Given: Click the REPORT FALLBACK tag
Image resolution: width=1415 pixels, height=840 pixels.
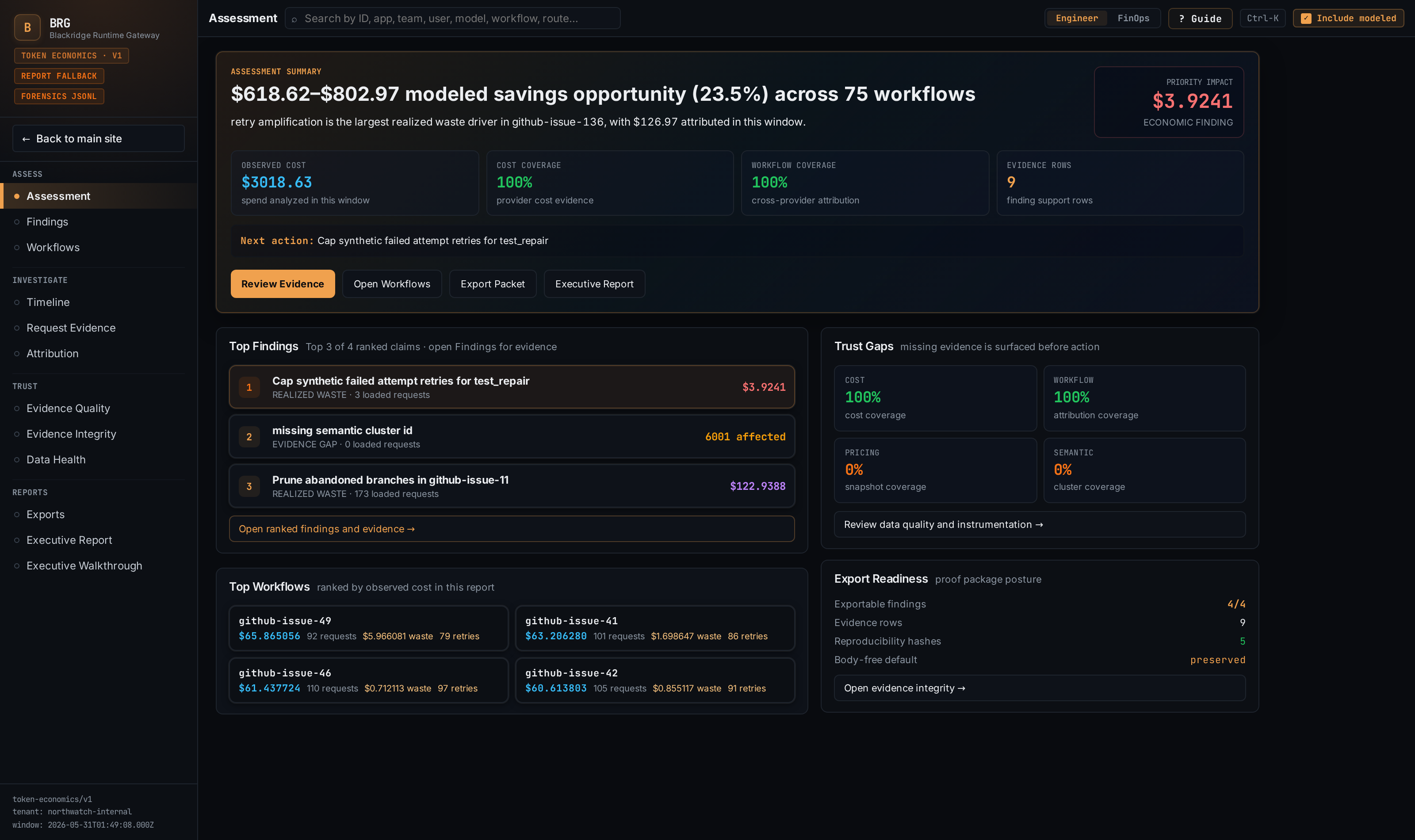Looking at the screenshot, I should coord(59,76).
